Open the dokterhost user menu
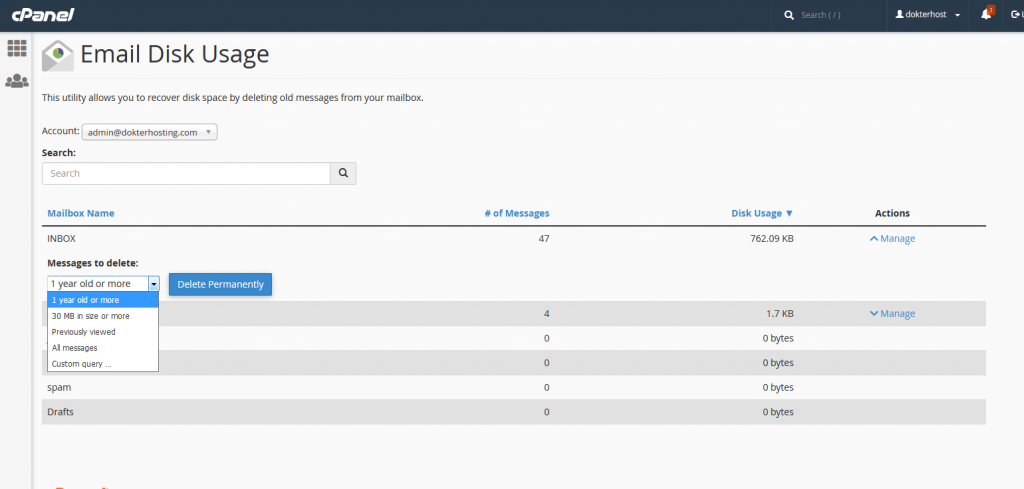The image size is (1024, 489). (x=929, y=15)
